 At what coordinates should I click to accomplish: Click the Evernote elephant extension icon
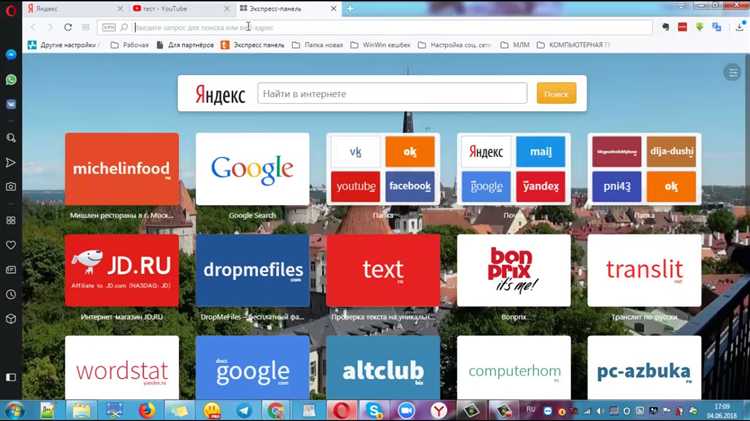pos(665,27)
